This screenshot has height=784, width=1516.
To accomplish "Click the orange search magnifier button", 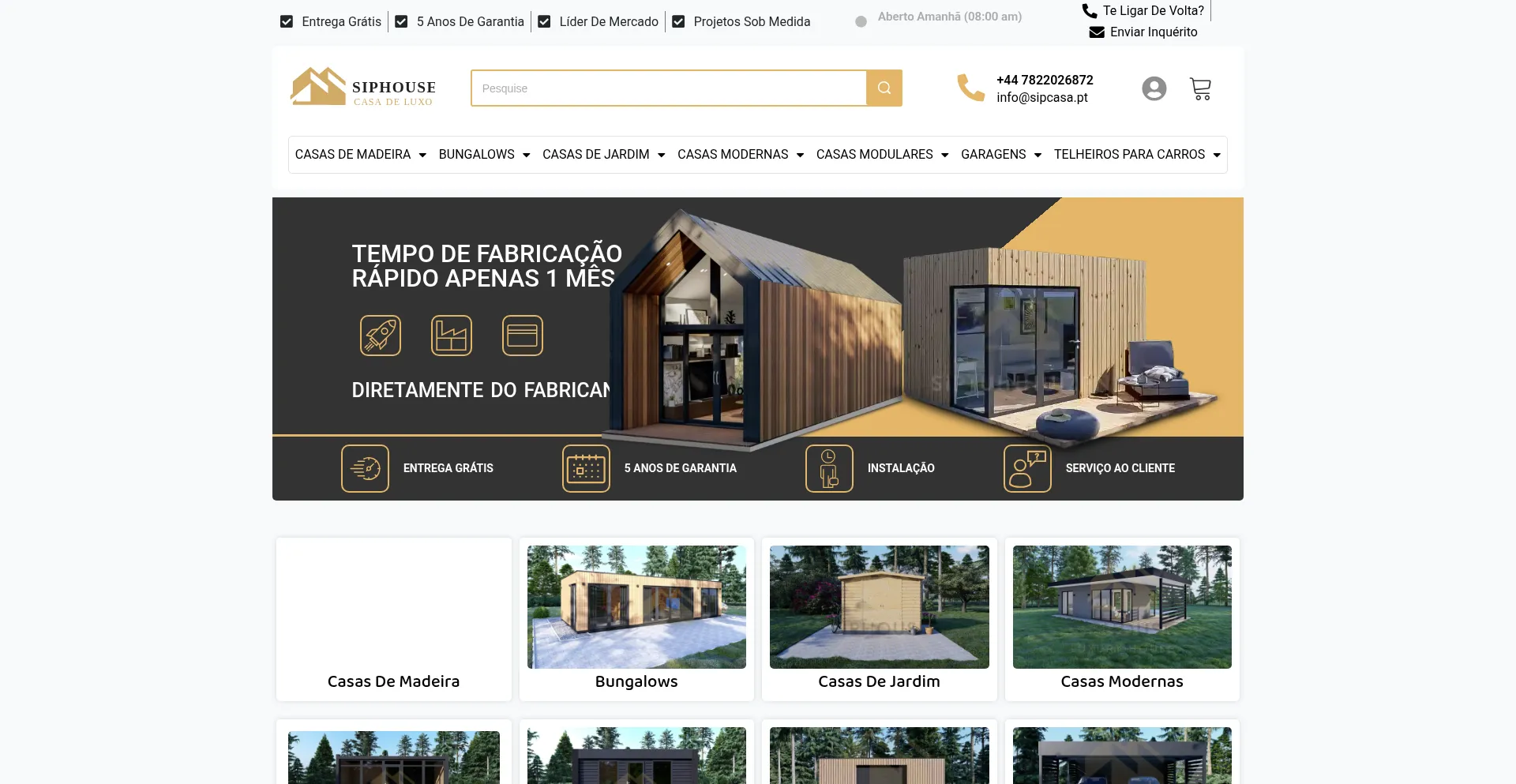I will click(x=884, y=88).
